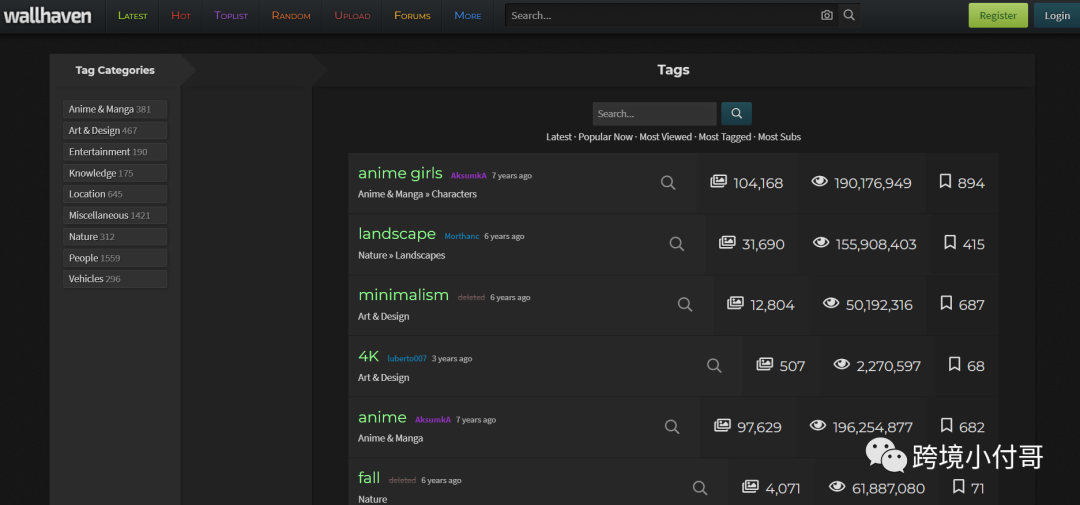
Task: Open the 4K tag
Action: (x=368, y=356)
